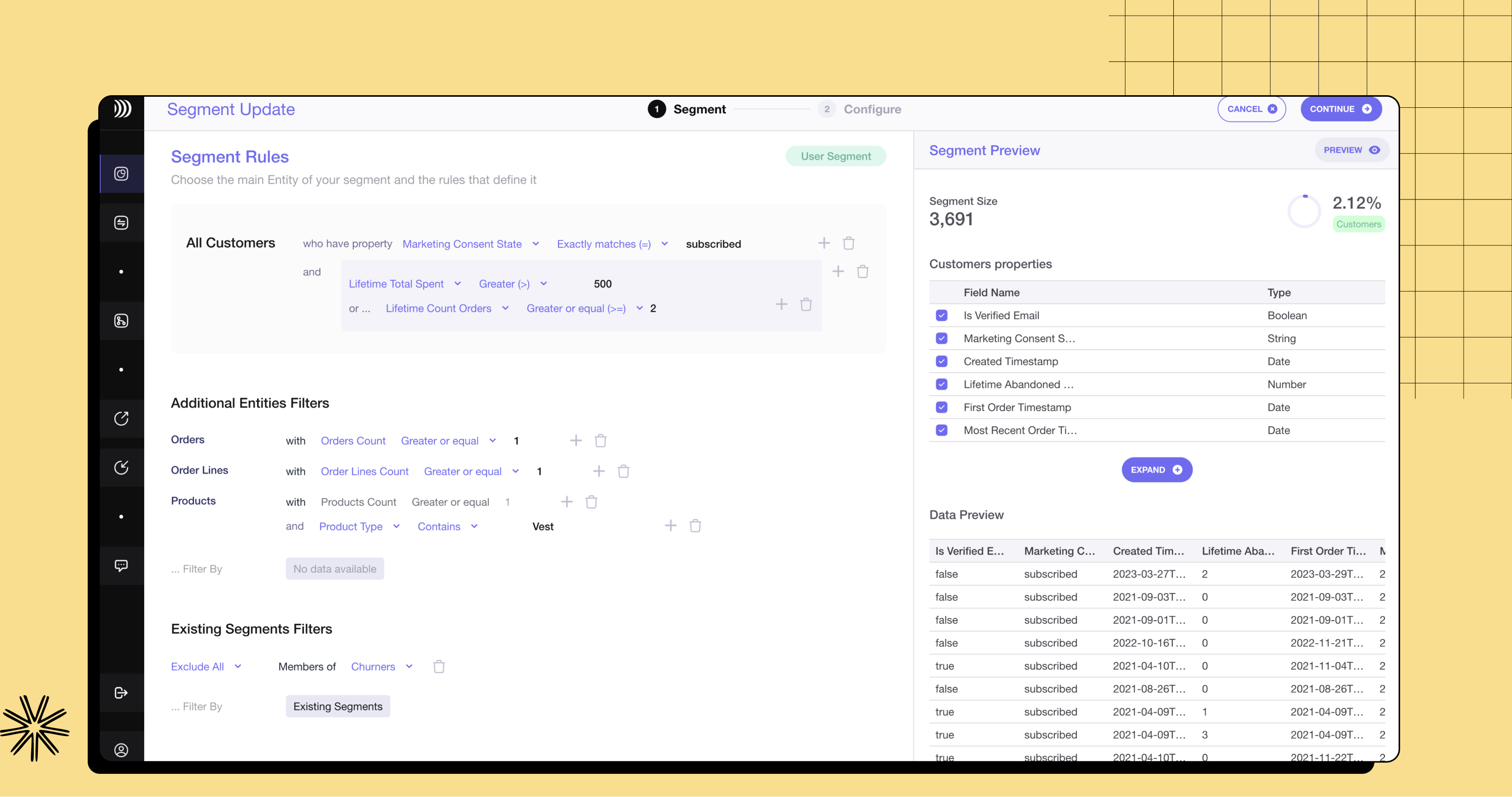Select the Configure tab in progress bar
The height and width of the screenshot is (797, 1512).
pos(871,109)
